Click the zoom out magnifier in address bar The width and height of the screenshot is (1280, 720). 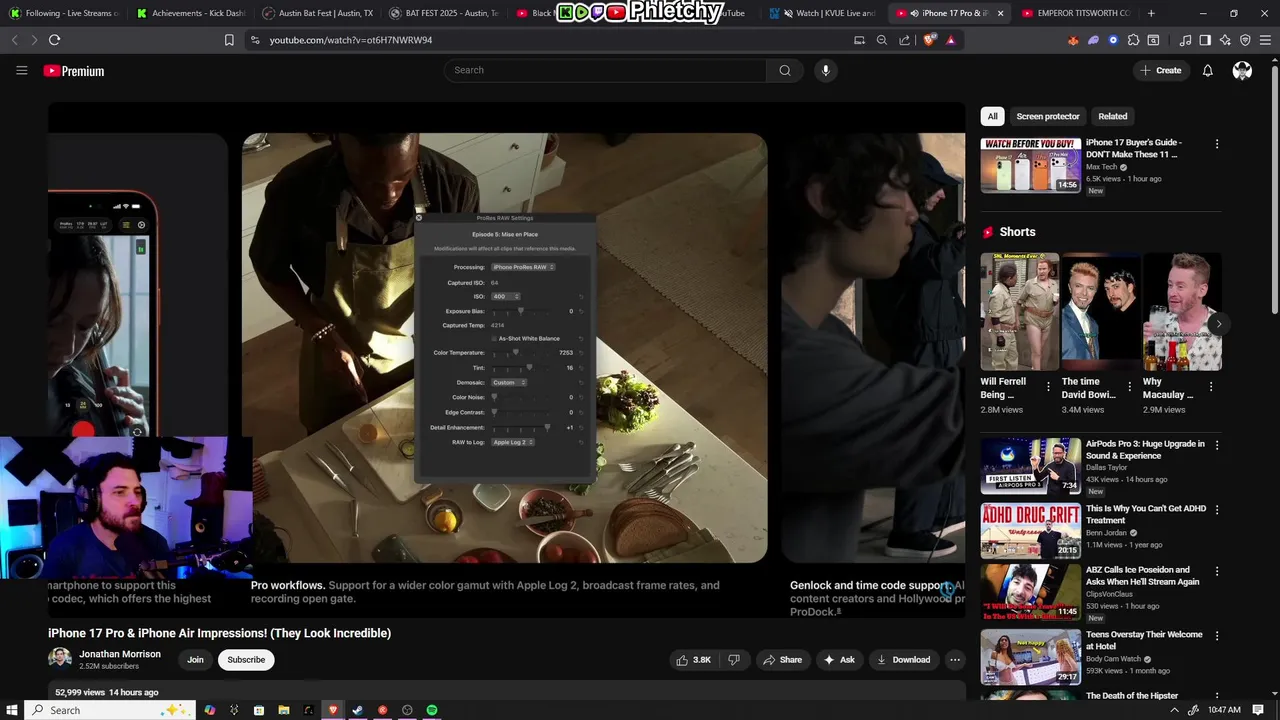(x=881, y=40)
